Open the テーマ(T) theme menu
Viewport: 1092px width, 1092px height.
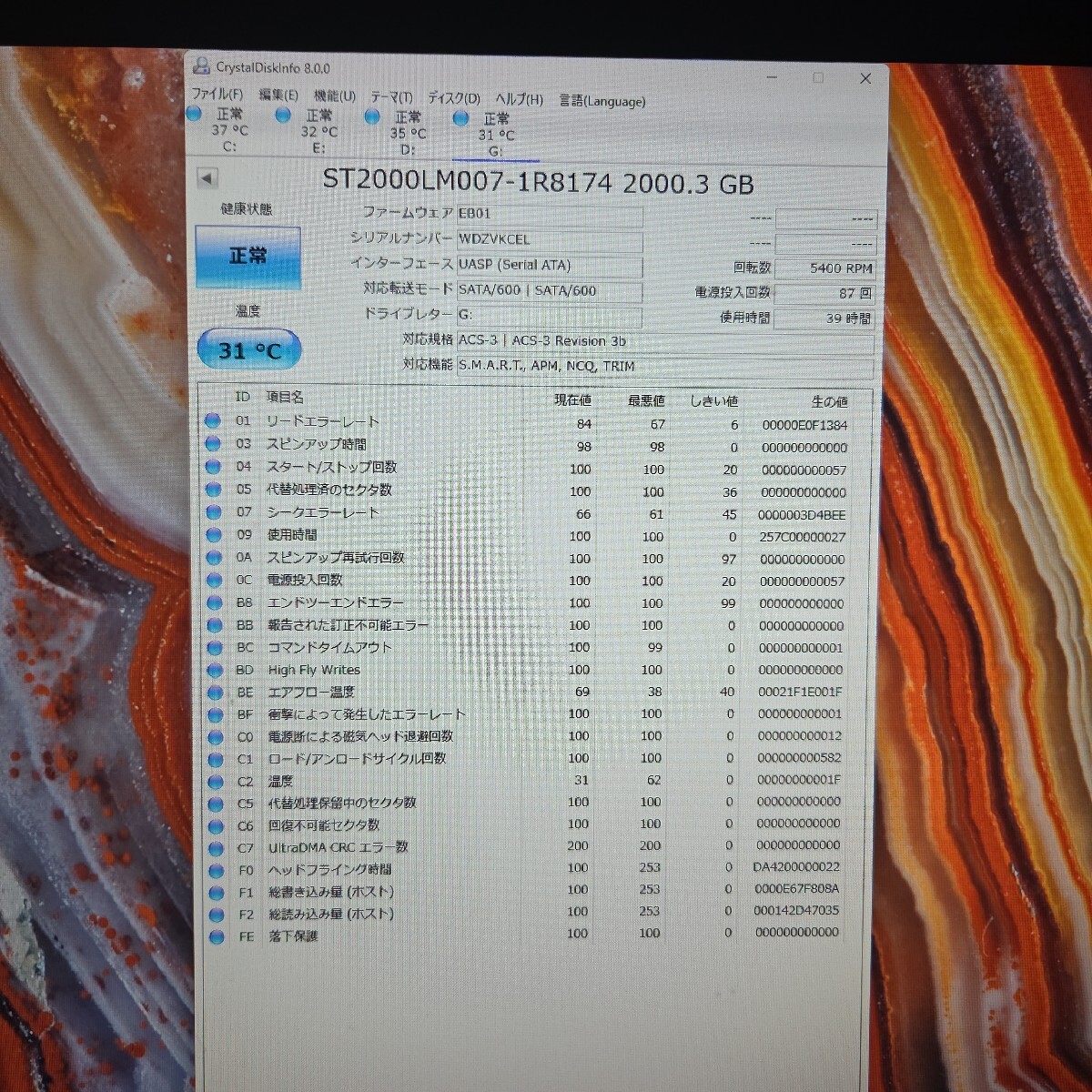pyautogui.click(x=392, y=96)
